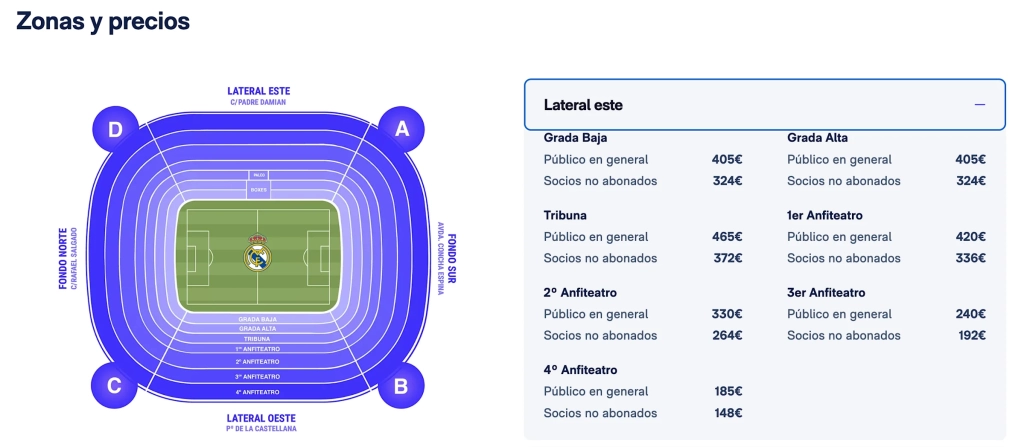
Task: Click the Palco box on stadium map
Action: pyautogui.click(x=258, y=175)
